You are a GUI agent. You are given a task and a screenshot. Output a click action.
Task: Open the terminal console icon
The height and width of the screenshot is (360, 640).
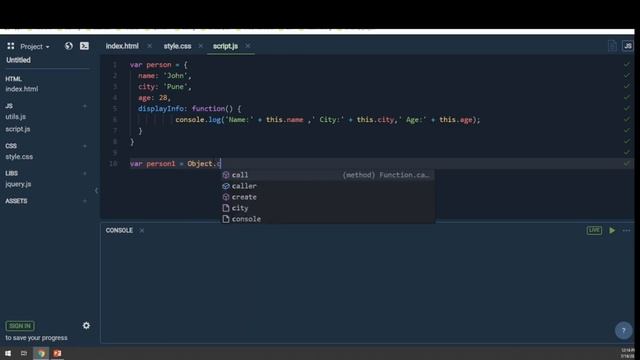click(84, 46)
